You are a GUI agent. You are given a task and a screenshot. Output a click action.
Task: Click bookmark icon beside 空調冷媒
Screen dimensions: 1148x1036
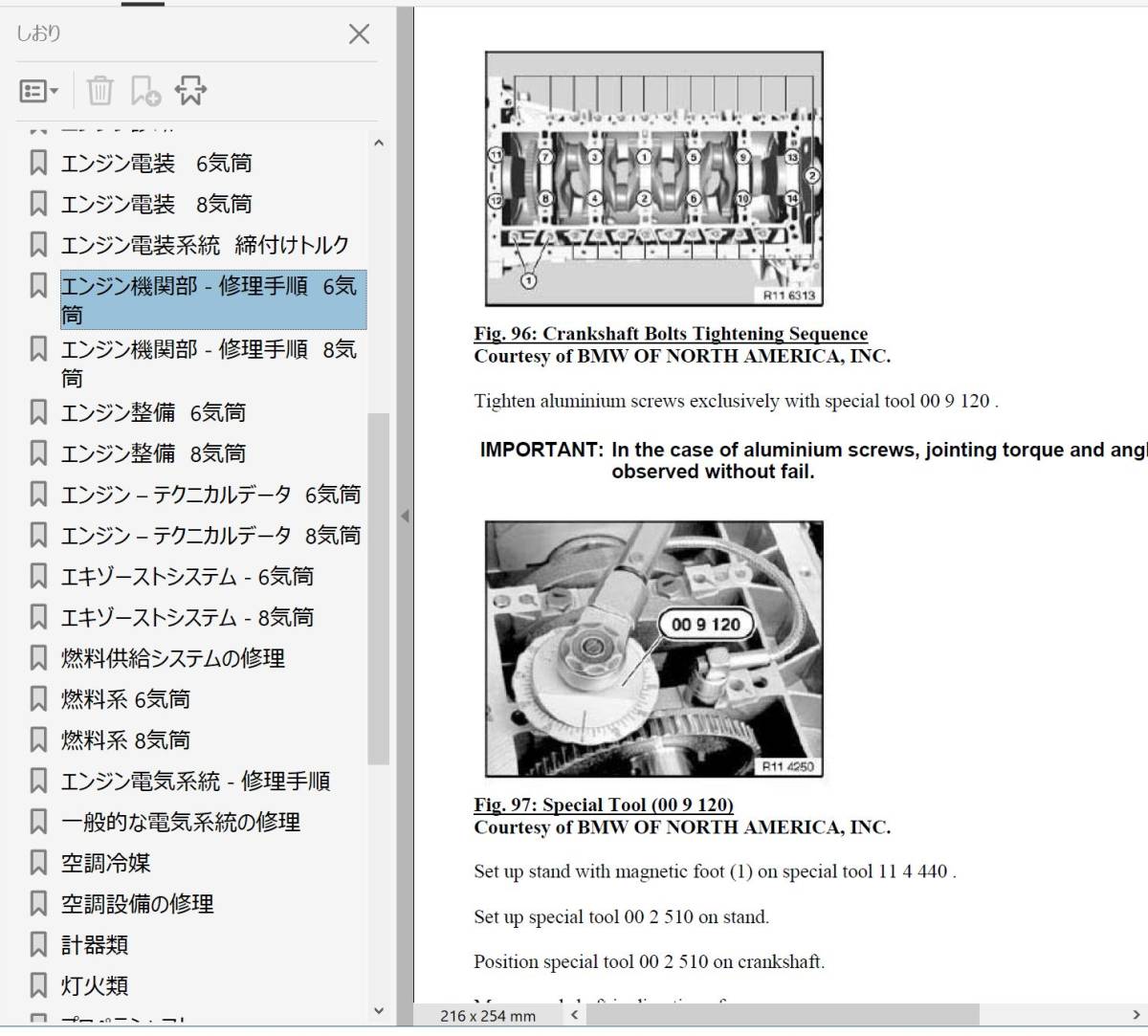click(x=38, y=864)
